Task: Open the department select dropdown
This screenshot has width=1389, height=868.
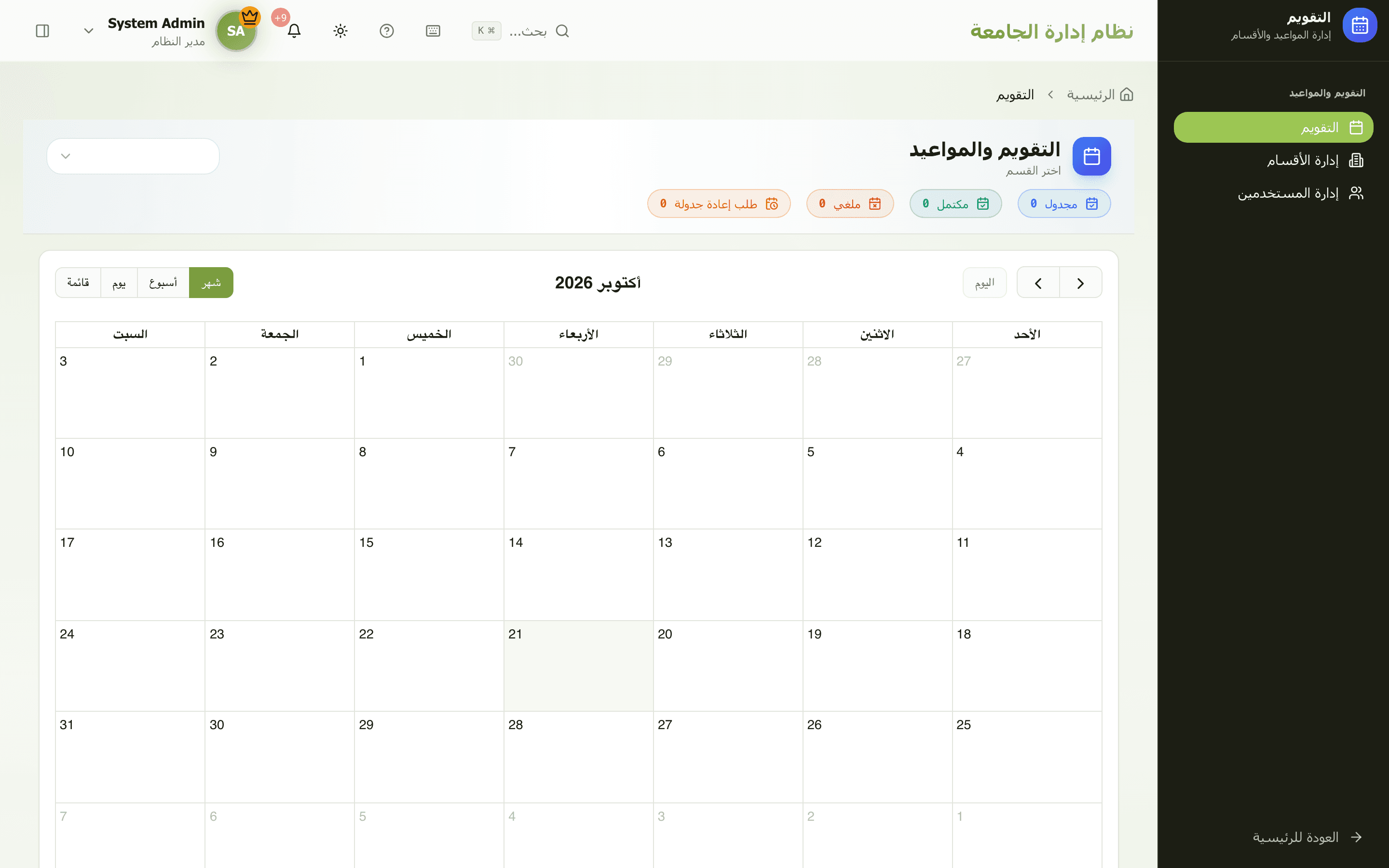Action: pos(133,156)
